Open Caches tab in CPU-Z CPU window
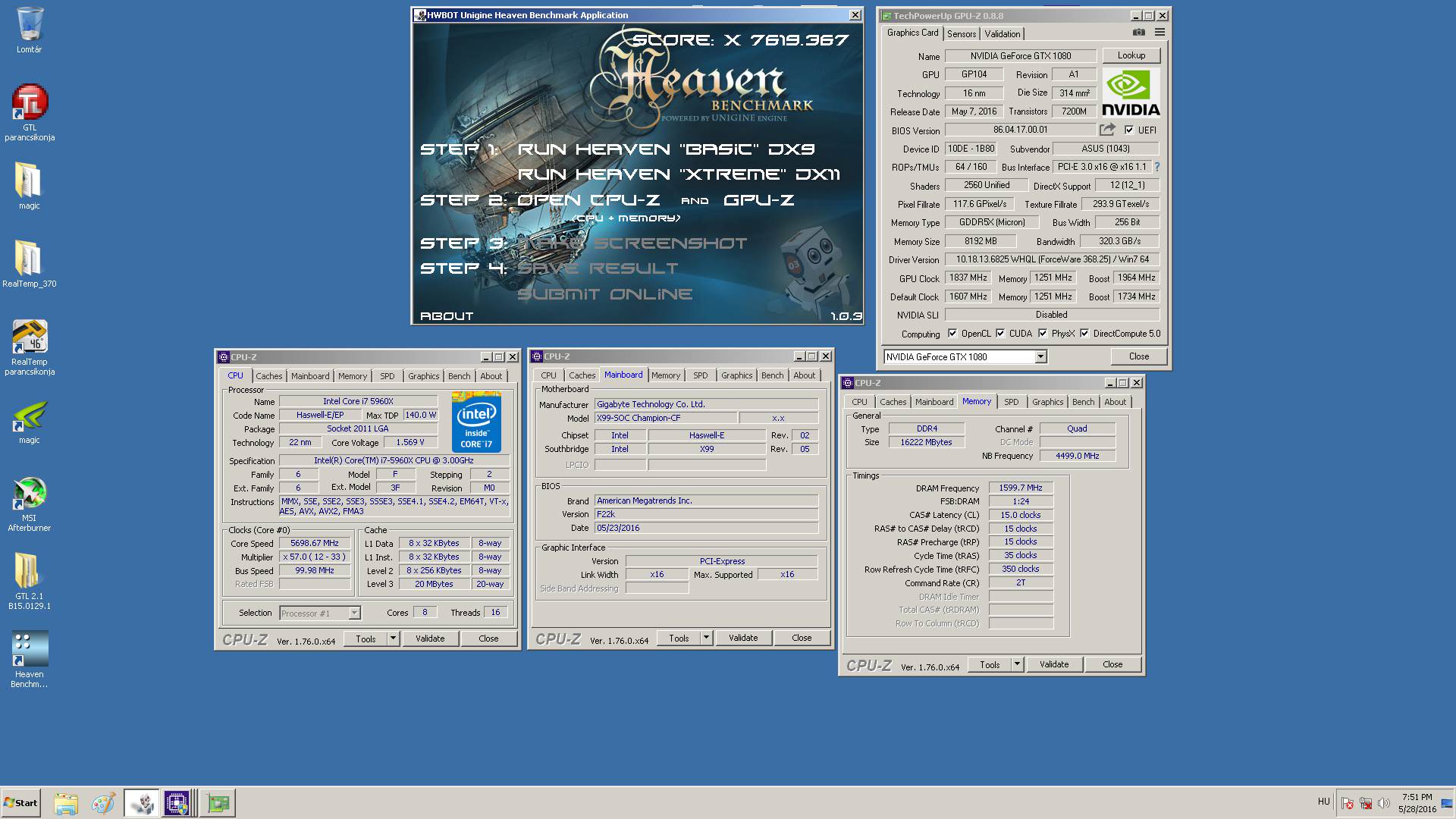This screenshot has width=1456, height=819. click(268, 376)
